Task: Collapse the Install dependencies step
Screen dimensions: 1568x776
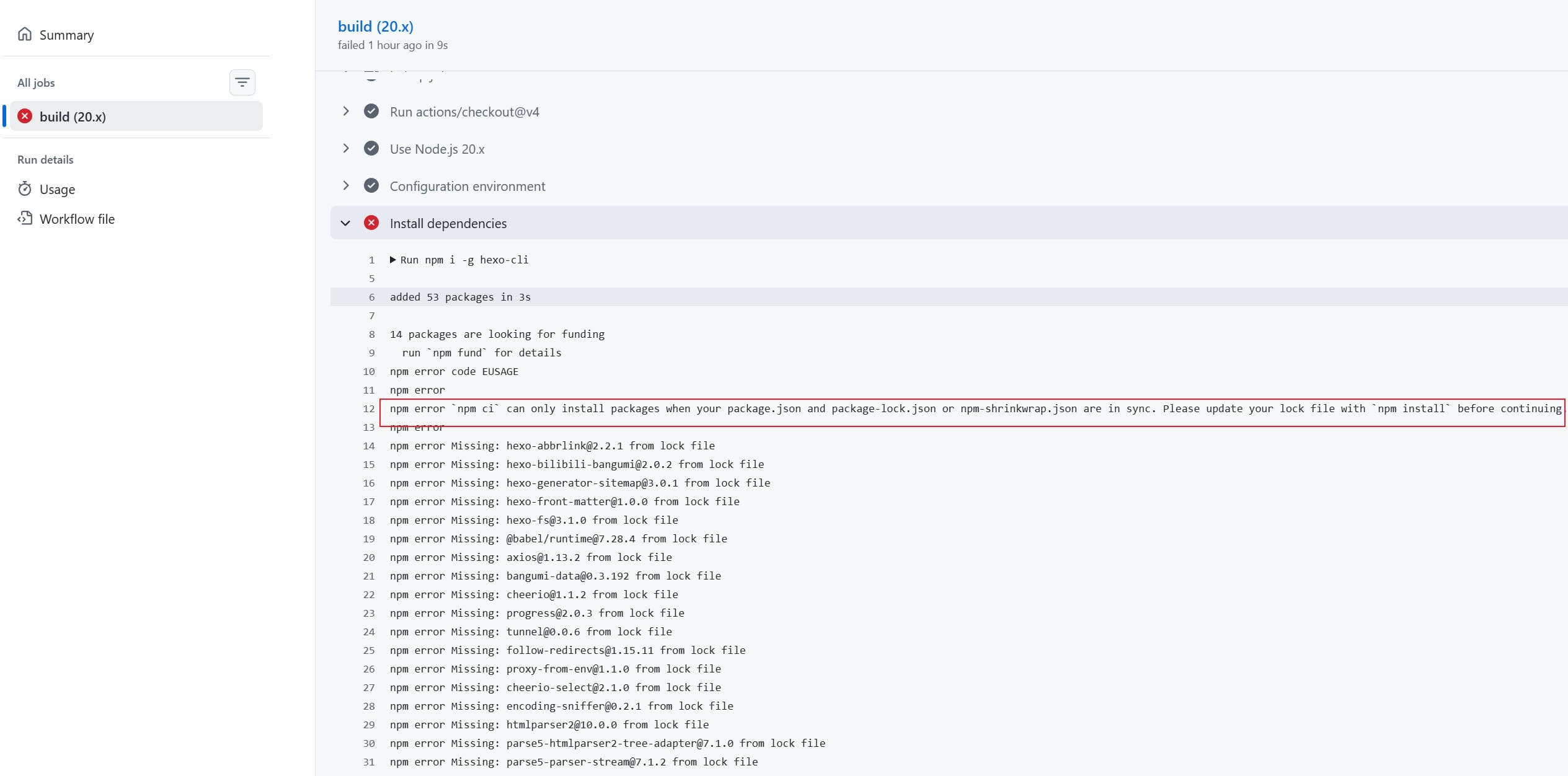Action: [346, 223]
